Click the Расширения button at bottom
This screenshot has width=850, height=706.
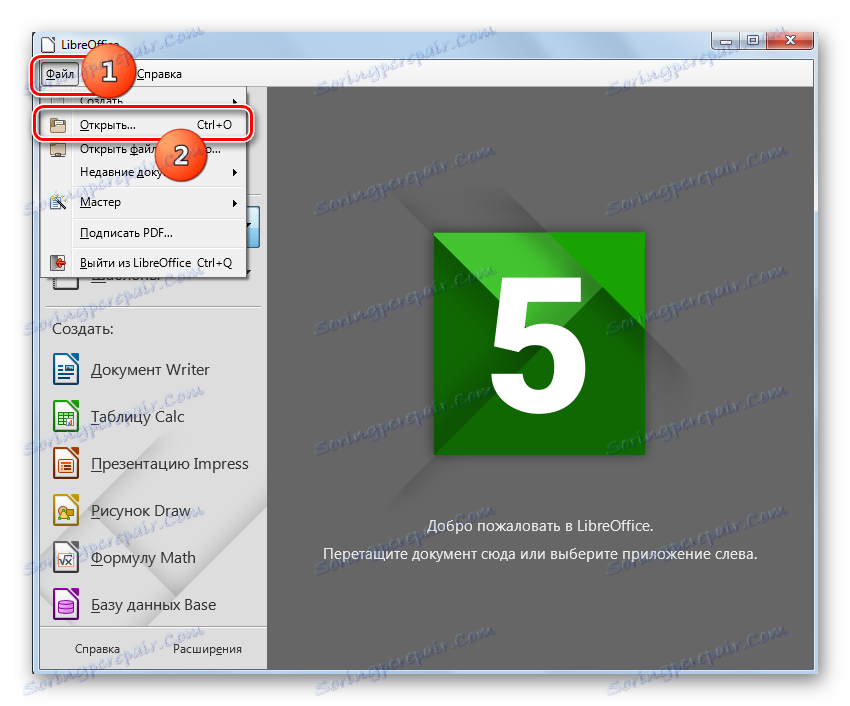pos(207,649)
